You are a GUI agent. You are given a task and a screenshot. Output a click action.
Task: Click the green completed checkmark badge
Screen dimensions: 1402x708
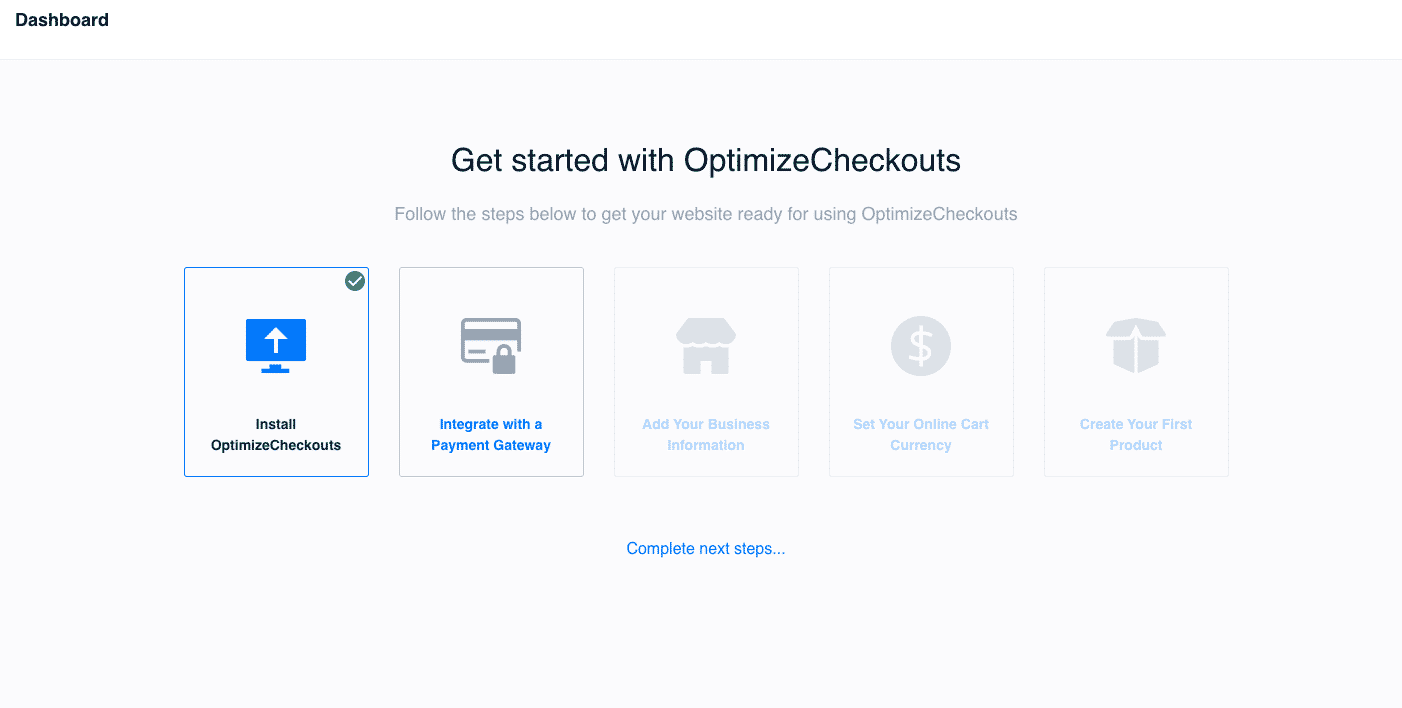355,281
